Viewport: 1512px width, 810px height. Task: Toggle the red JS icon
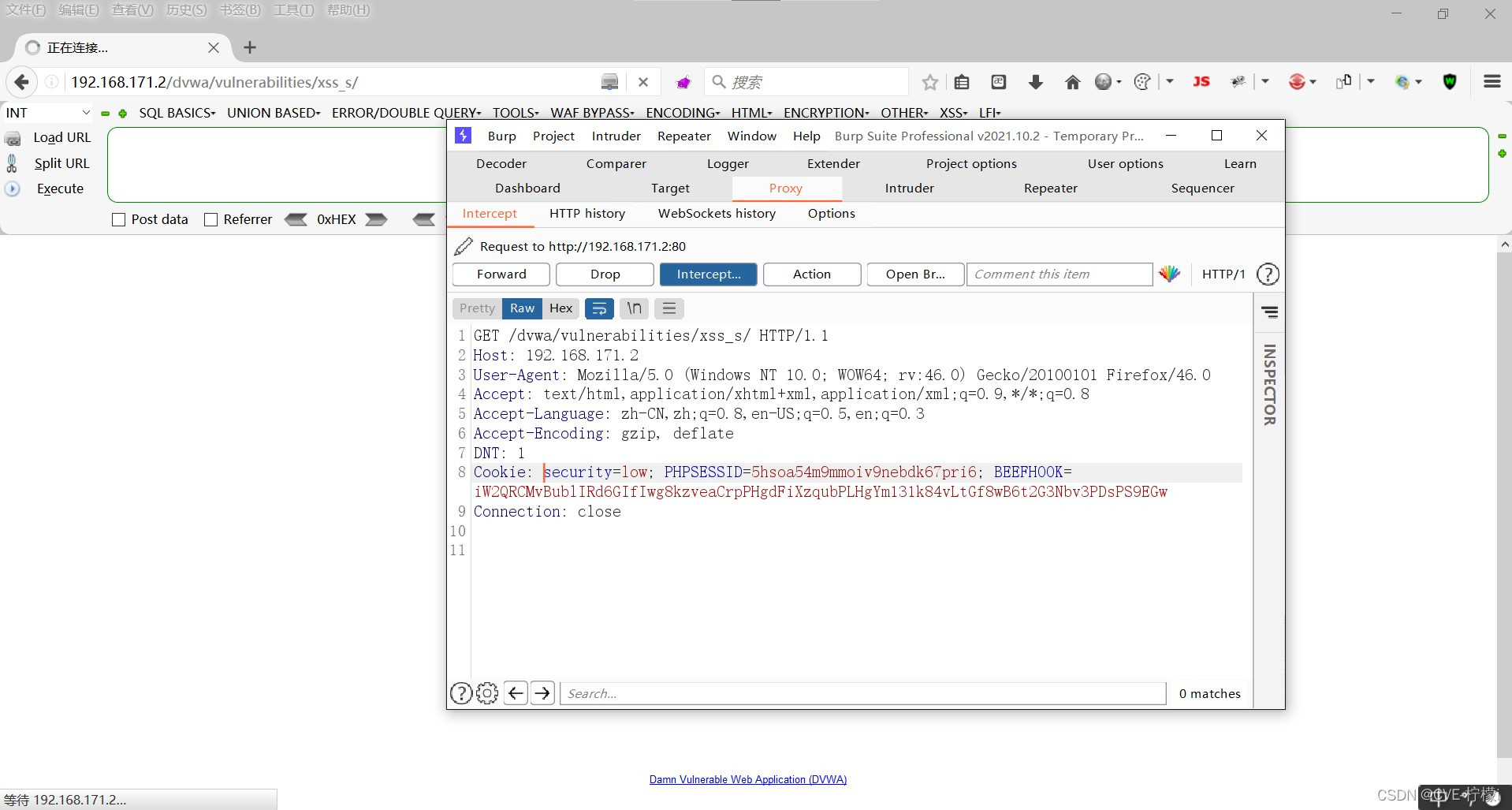coord(1201,82)
